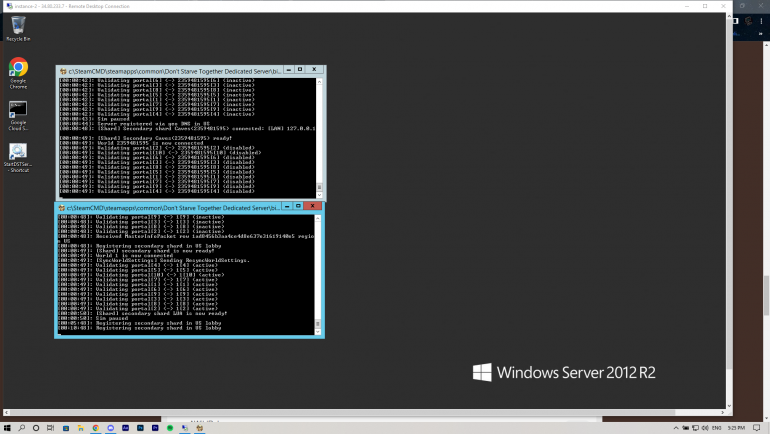The height and width of the screenshot is (434, 770).
Task: Click Remote Desktop horizontal scrollbar thumb
Action: (x=342, y=412)
